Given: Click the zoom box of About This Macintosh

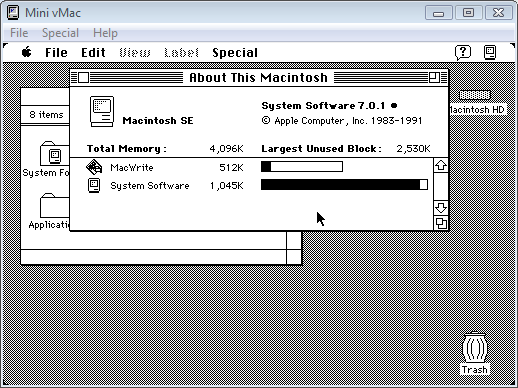Looking at the screenshot, I should click(434, 78).
